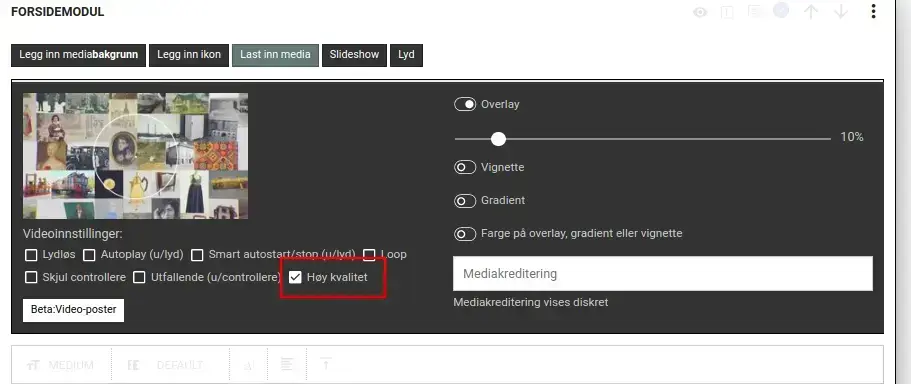Click the vertical-align top icon in bottom toolbar
911x384 pixels.
click(326, 364)
